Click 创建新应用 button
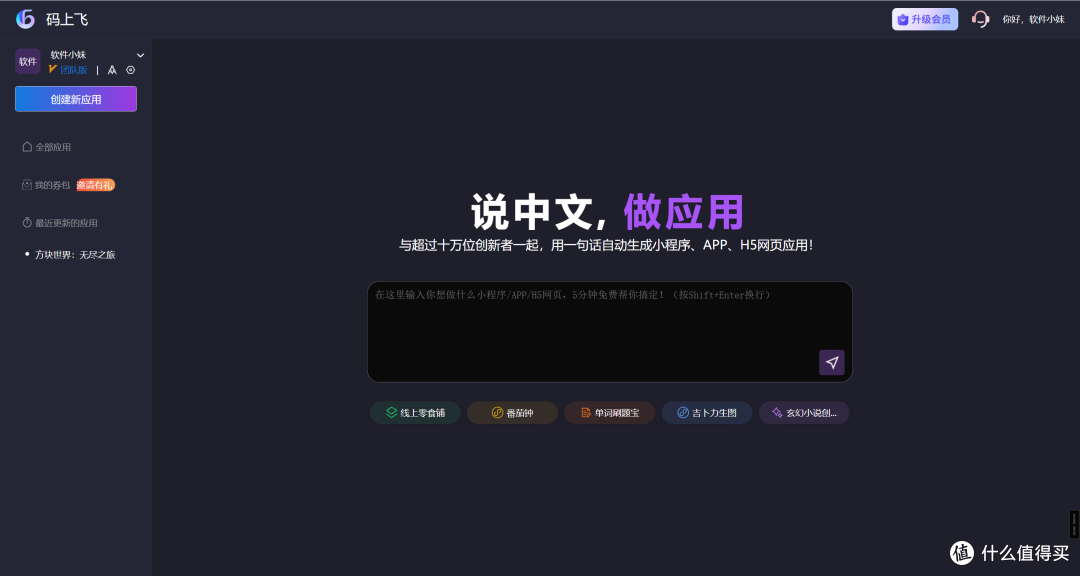1080x576 pixels. [76, 99]
